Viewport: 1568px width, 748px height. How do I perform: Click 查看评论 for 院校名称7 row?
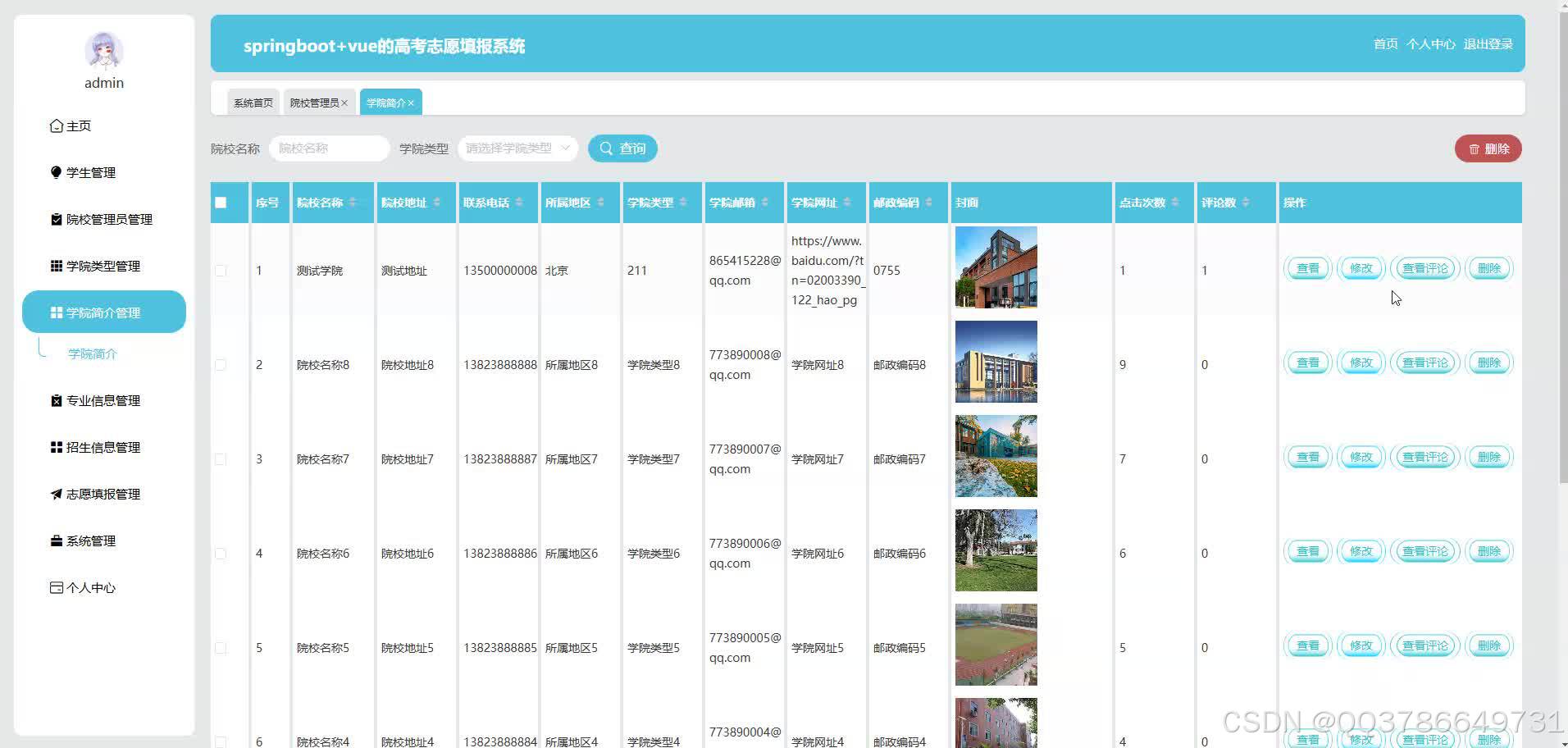1425,457
